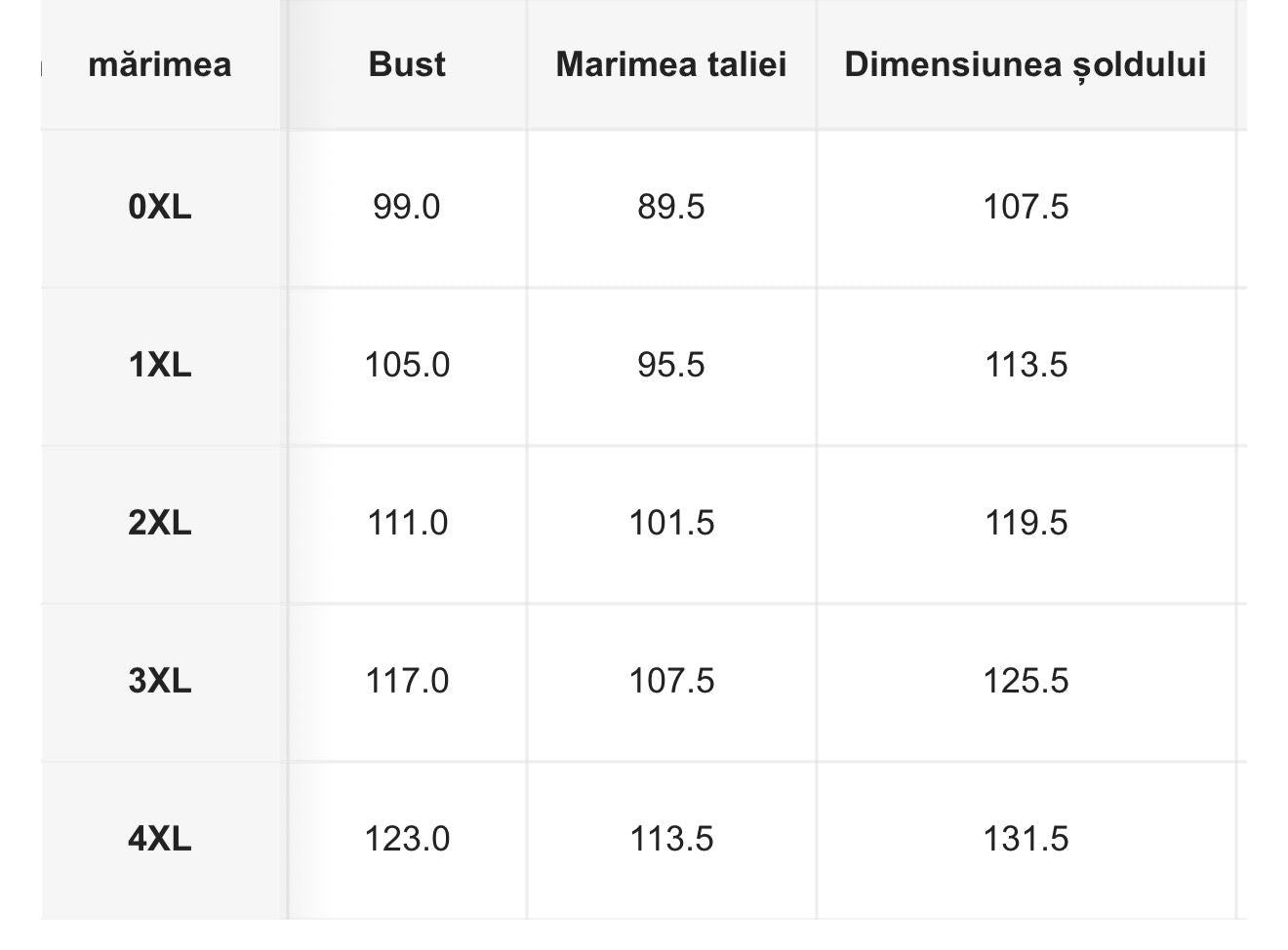Click the mărimea column header
The image size is (1288, 950).
click(160, 65)
